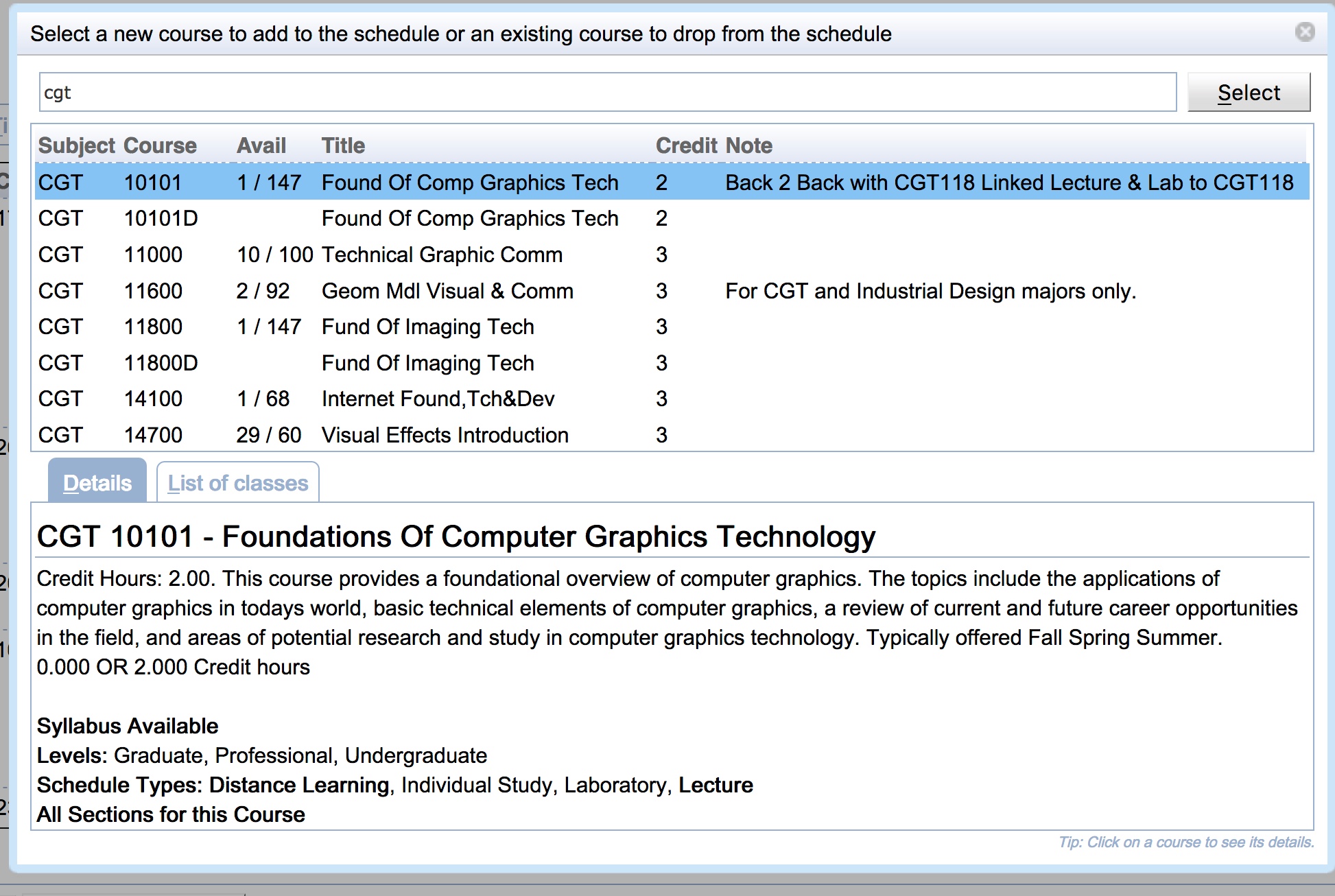
Task: Close the course selection dialog
Action: [1304, 32]
